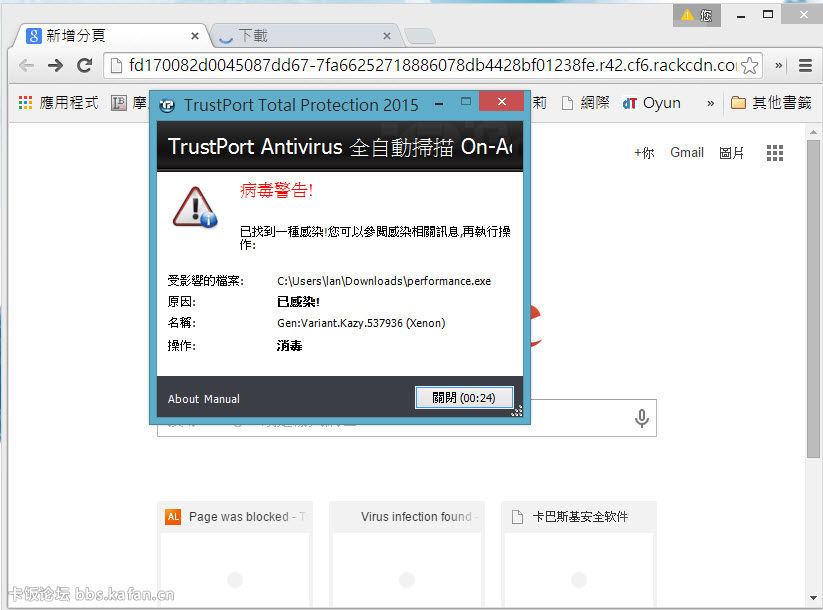Open the 卡巴斯基安全软件 thumbnail

579,555
